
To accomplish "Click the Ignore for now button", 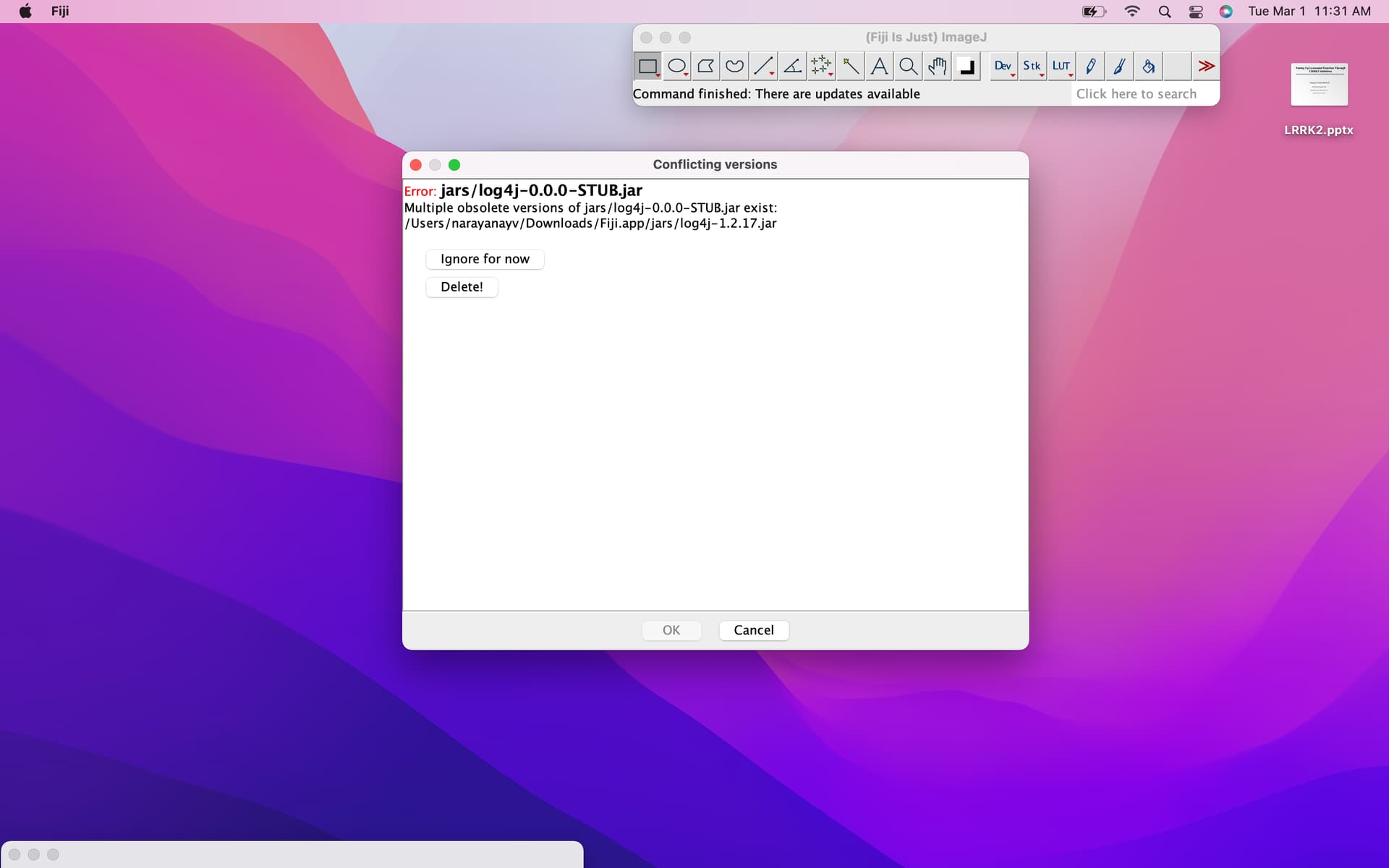I will tap(485, 259).
